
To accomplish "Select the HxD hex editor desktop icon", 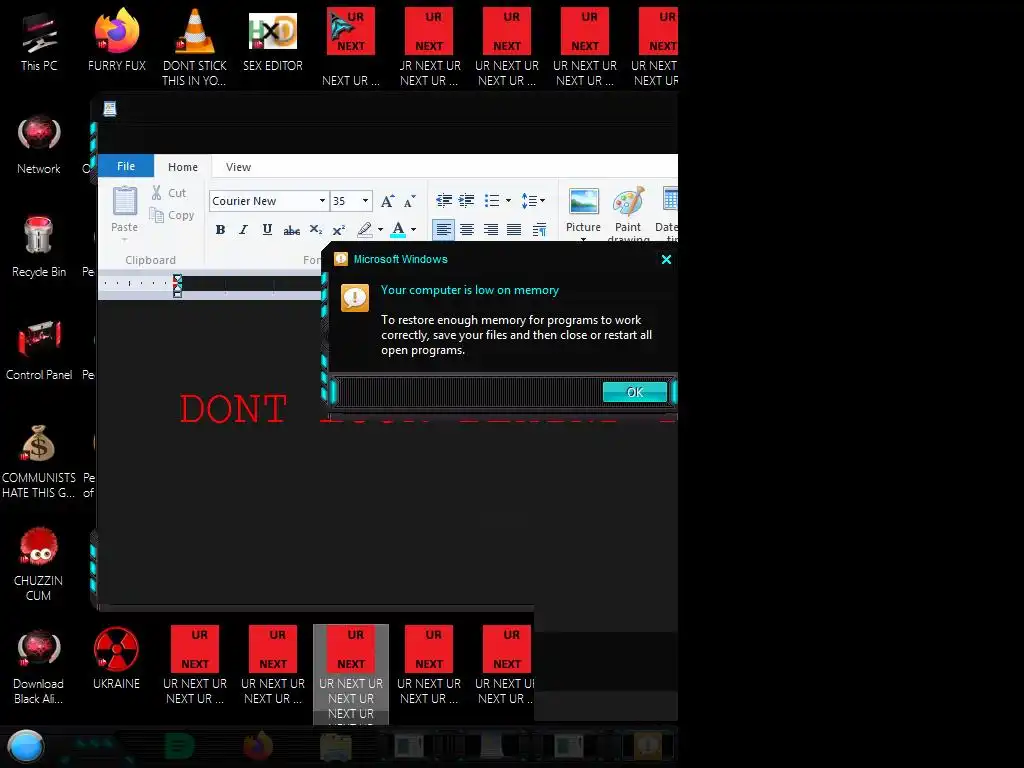I will 273,40.
